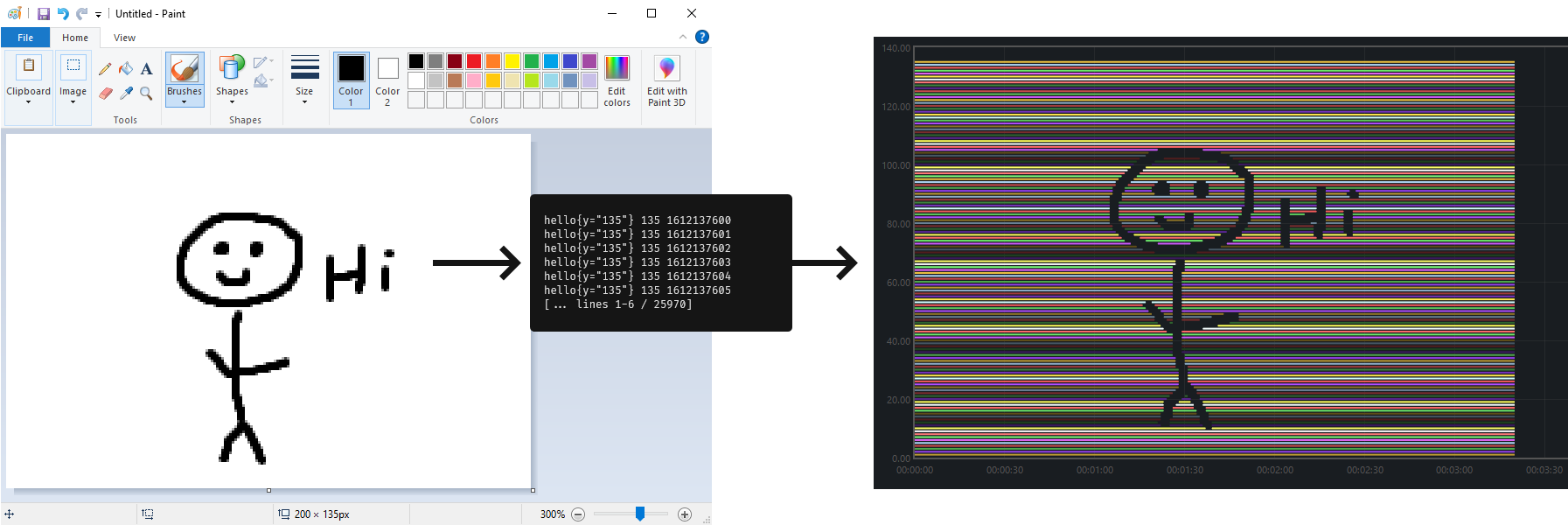Click the cursor position icon in status bar
Viewport: 1568px width, 525px height.
coord(10,514)
